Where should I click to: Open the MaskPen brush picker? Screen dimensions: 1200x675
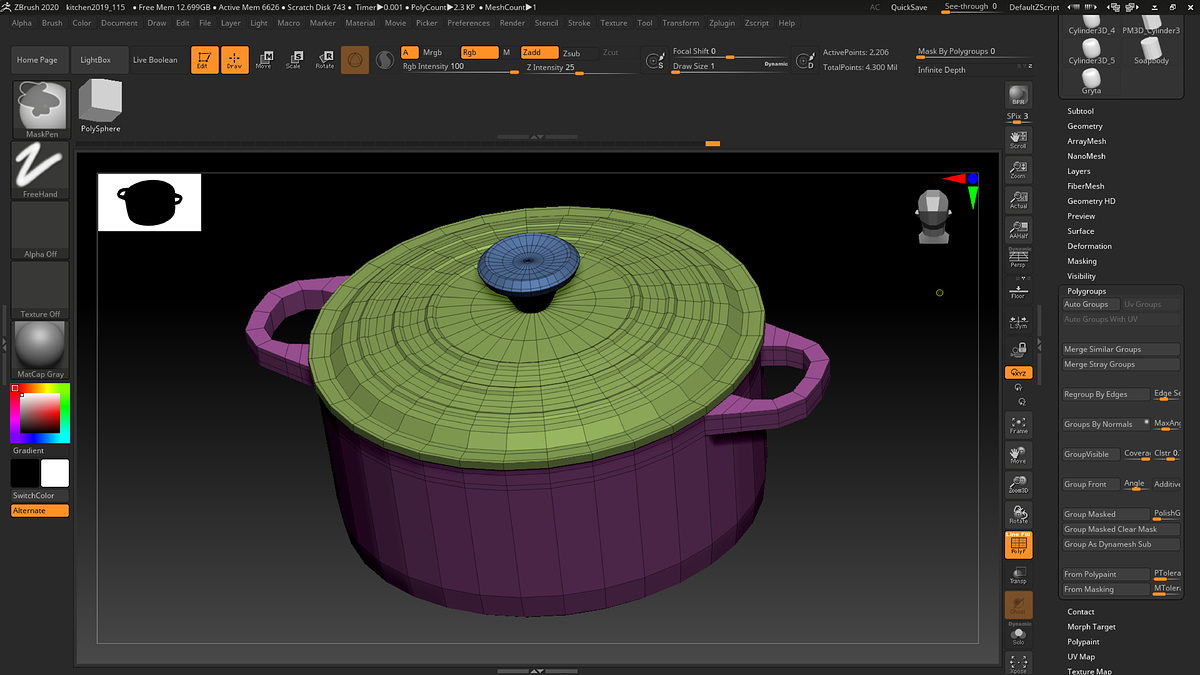41,110
